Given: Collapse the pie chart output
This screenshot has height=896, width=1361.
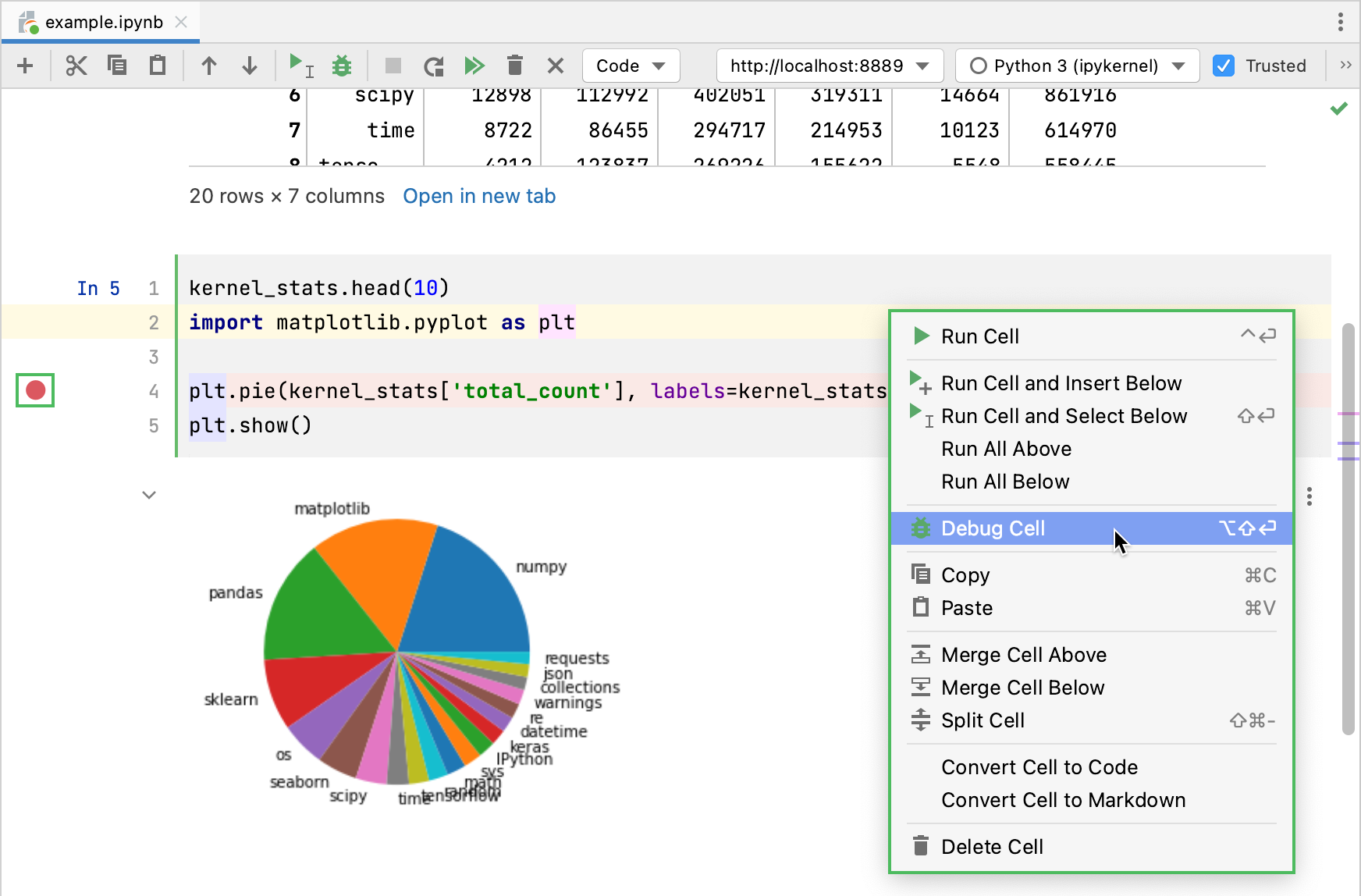Looking at the screenshot, I should 149,495.
